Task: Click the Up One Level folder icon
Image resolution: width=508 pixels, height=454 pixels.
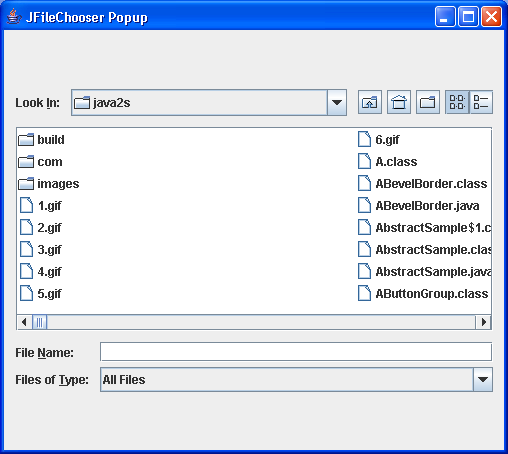Action: pyautogui.click(x=370, y=102)
